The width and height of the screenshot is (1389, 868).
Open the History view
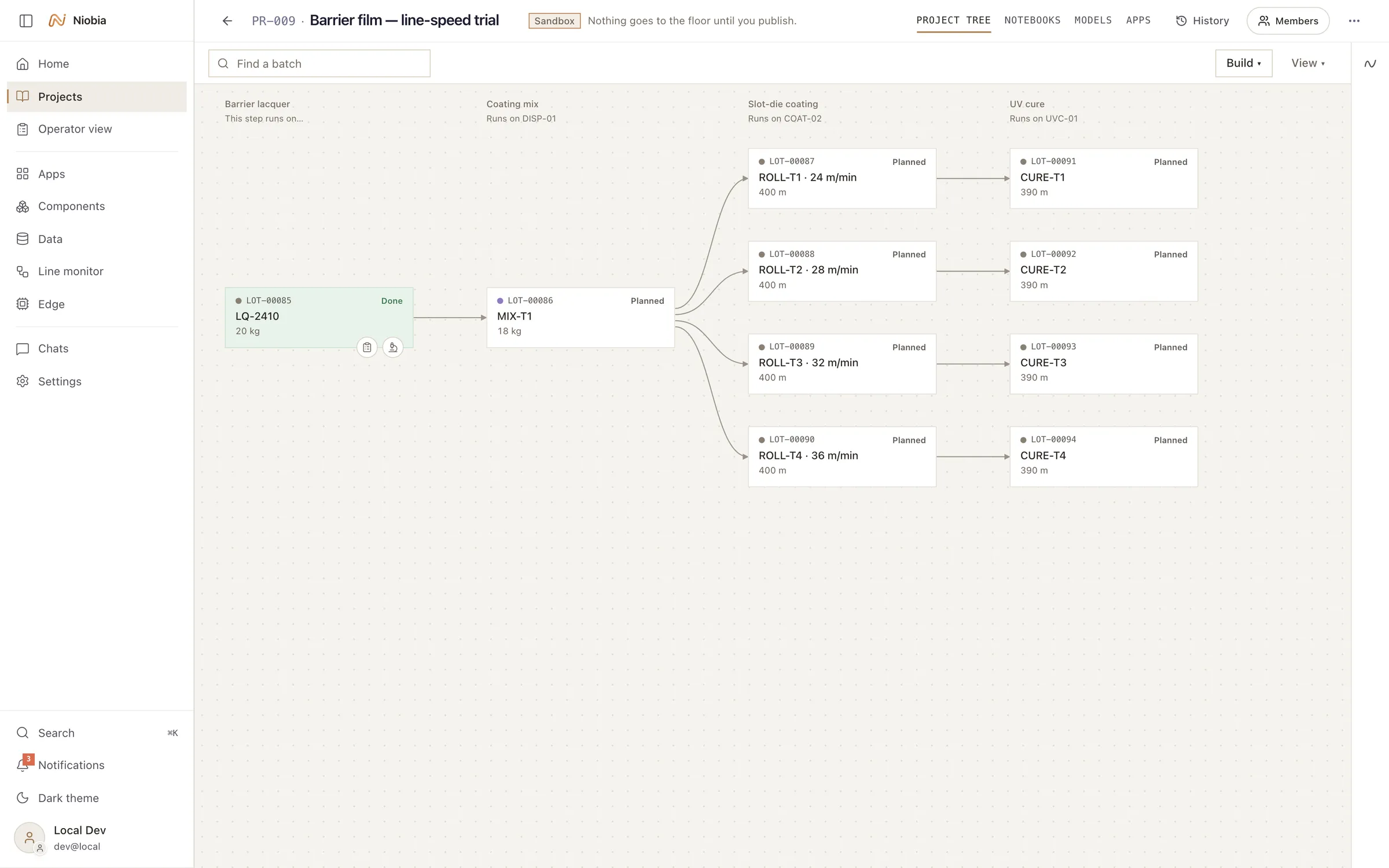(x=1202, y=21)
